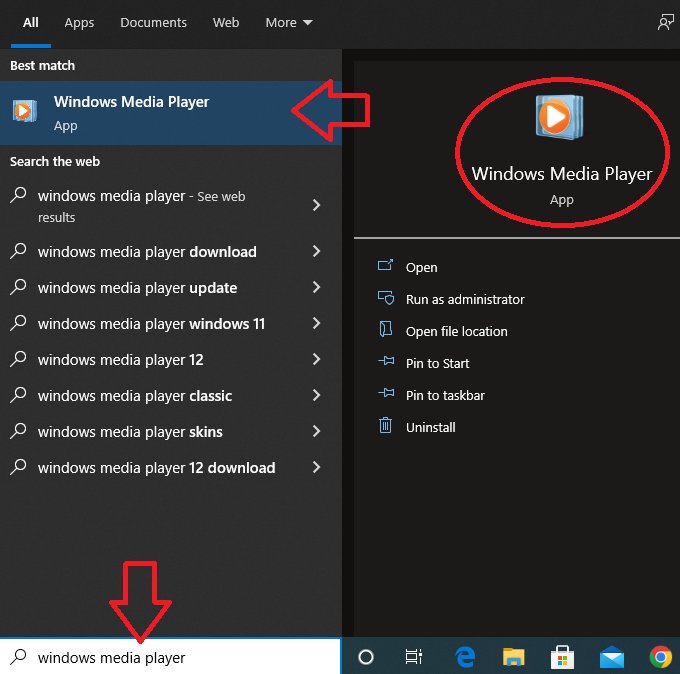Select 'windows media player download' suggestion
This screenshot has width=680, height=674.
tap(147, 252)
